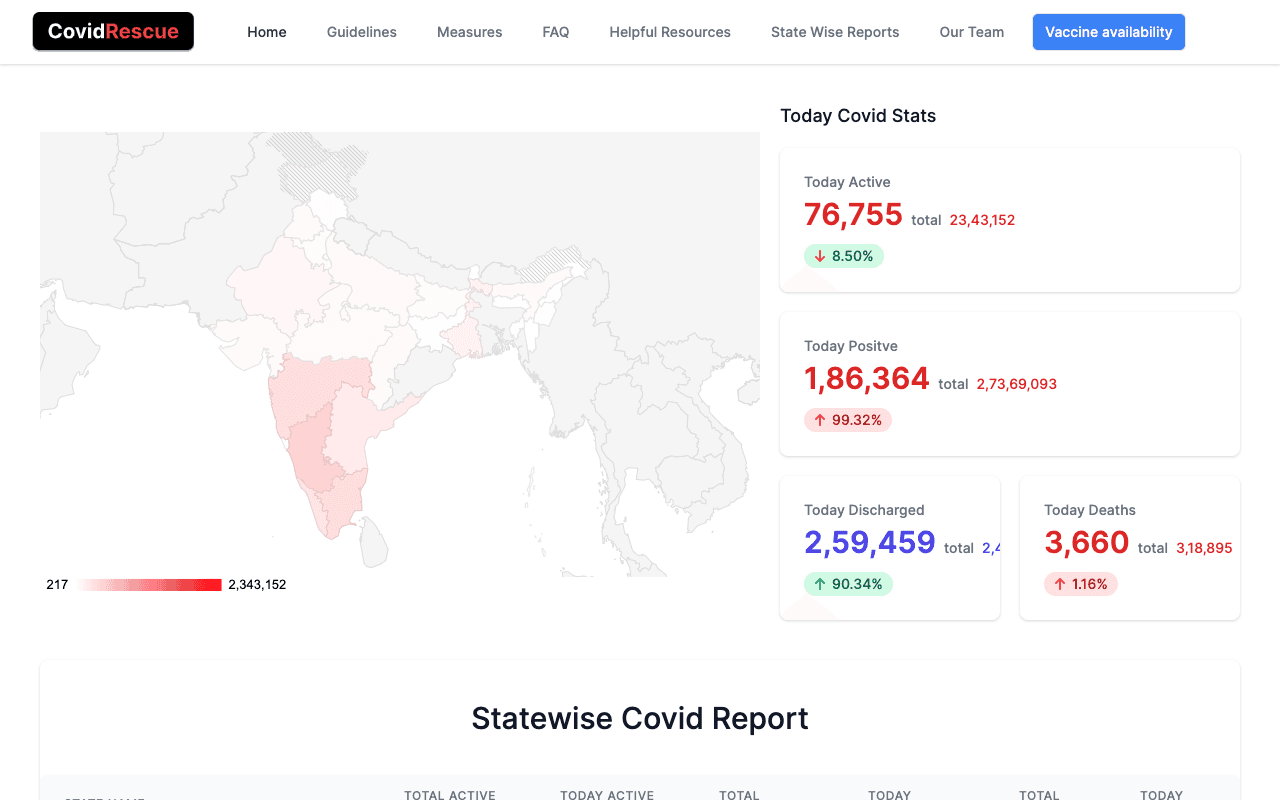The height and width of the screenshot is (800, 1280).
Task: Click the up arrow in Today Deaths badge
Action: [1060, 584]
